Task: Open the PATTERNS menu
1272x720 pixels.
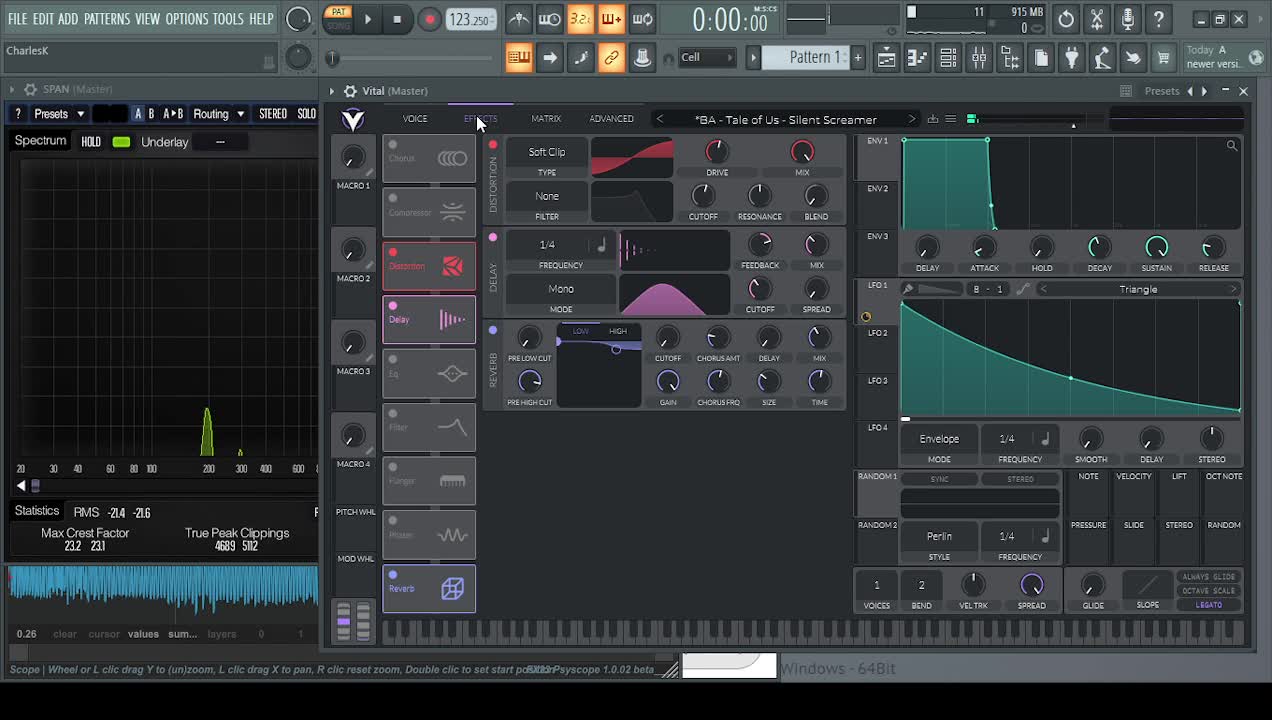Action: pyautogui.click(x=107, y=19)
